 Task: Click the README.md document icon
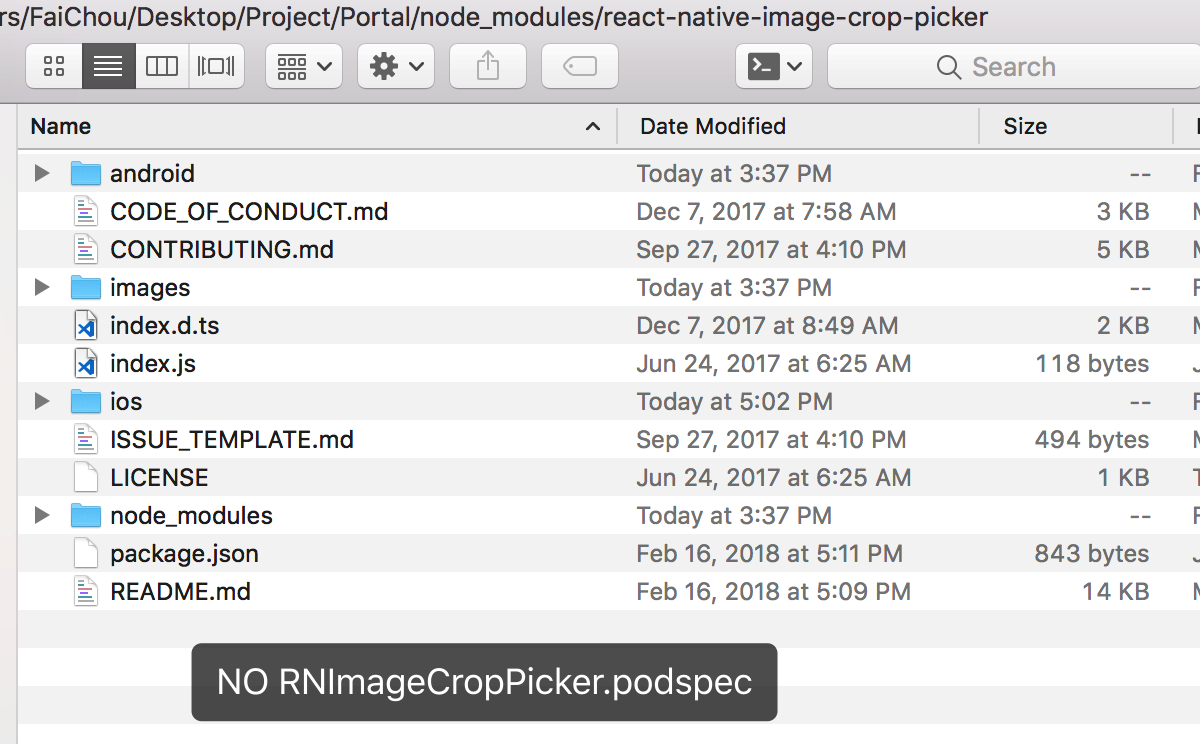[85, 591]
